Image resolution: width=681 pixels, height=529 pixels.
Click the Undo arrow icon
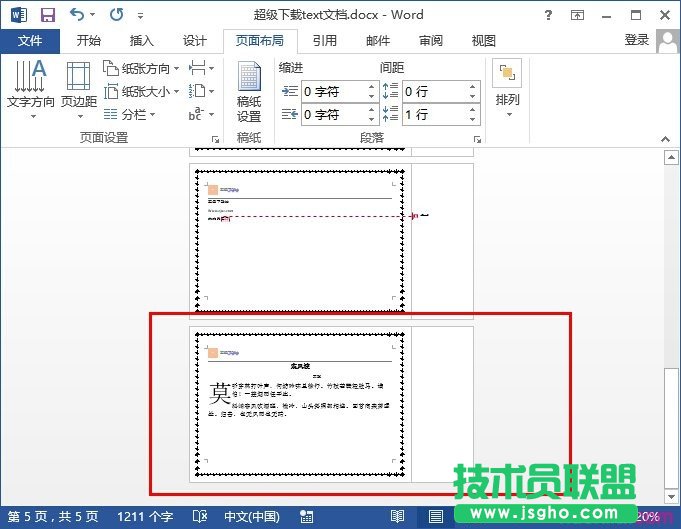coord(78,16)
